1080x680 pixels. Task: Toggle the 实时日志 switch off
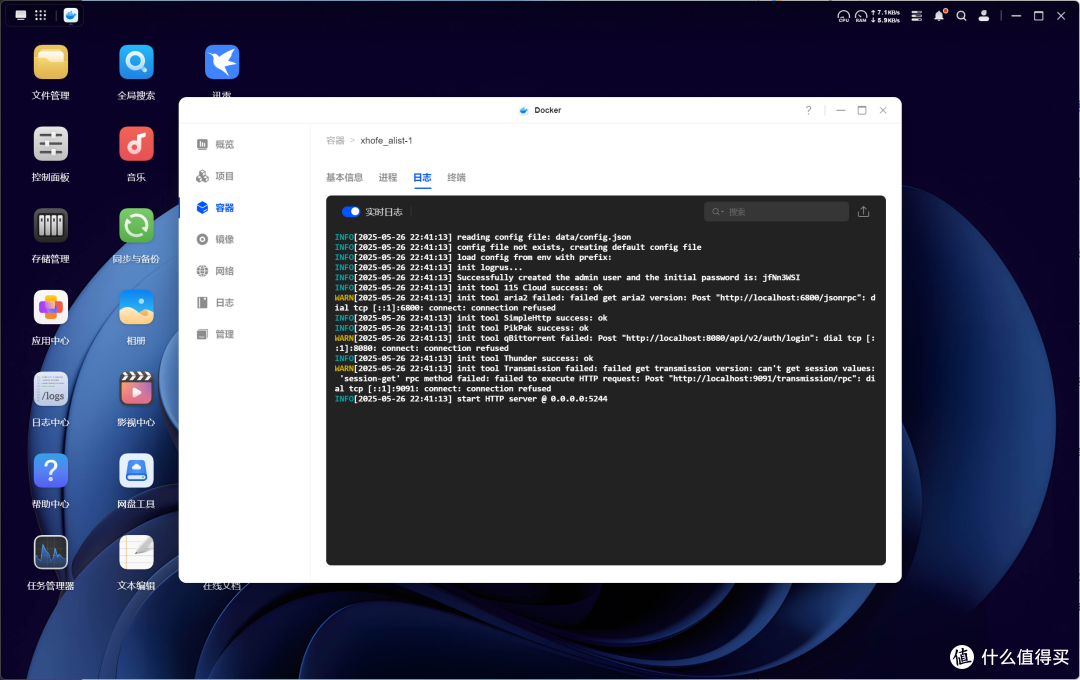(351, 212)
